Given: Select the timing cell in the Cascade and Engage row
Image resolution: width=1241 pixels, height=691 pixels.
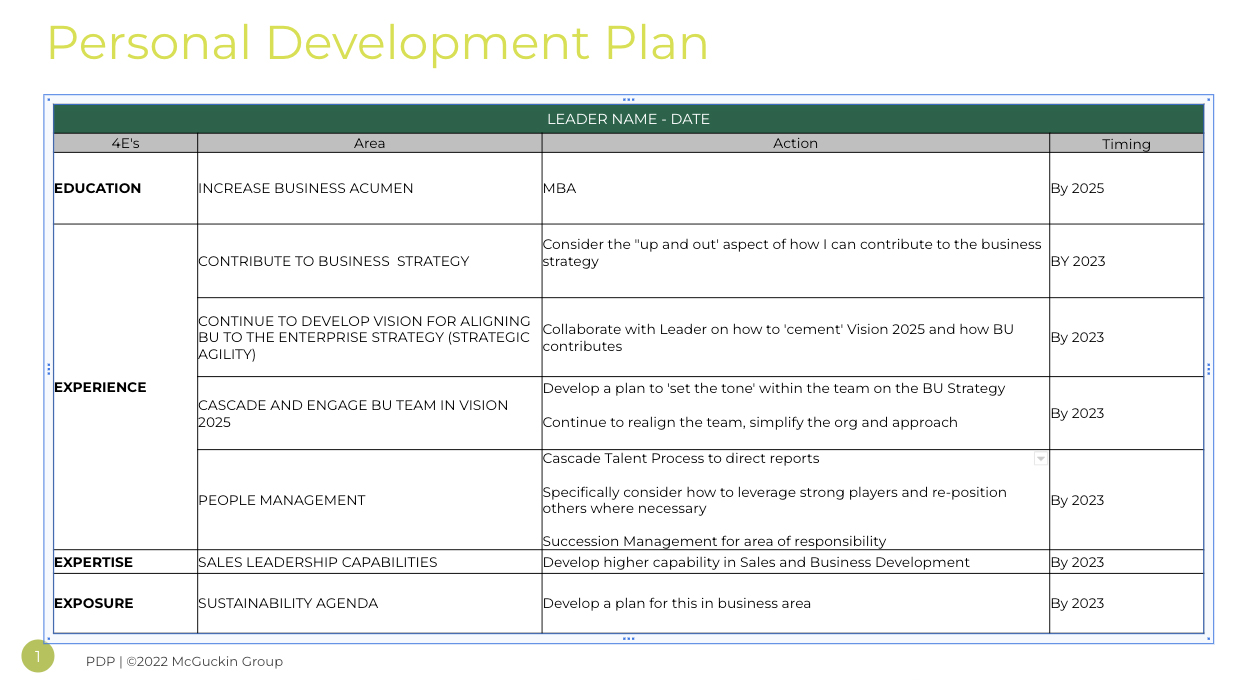Looking at the screenshot, I should tap(1127, 413).
